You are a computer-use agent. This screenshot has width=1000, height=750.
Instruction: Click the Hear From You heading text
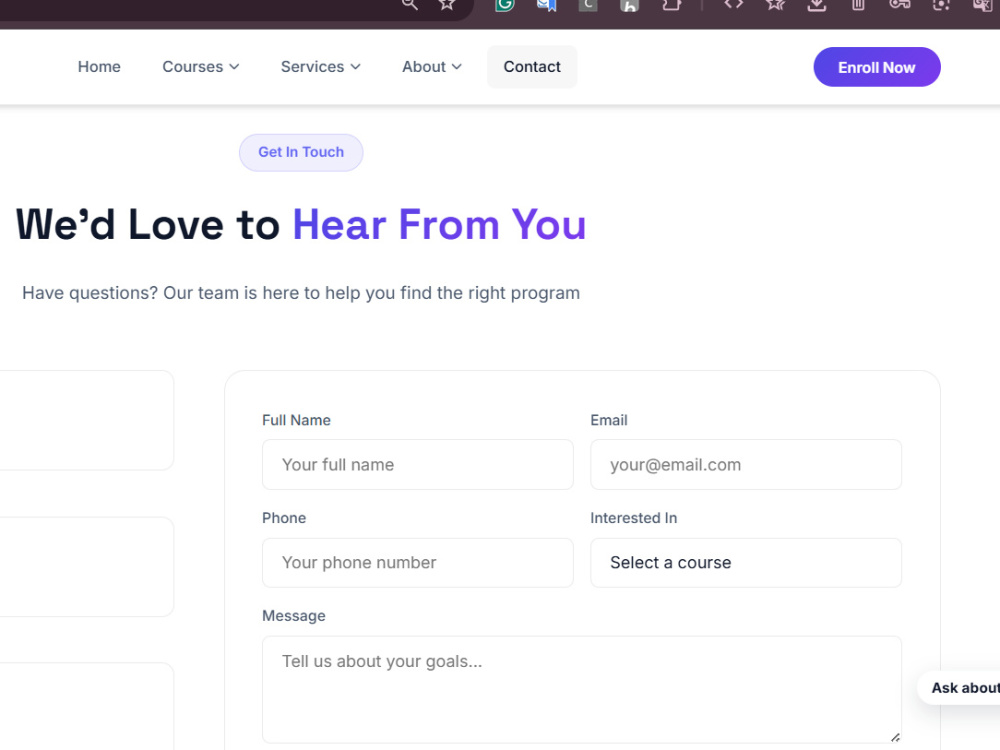click(x=439, y=224)
